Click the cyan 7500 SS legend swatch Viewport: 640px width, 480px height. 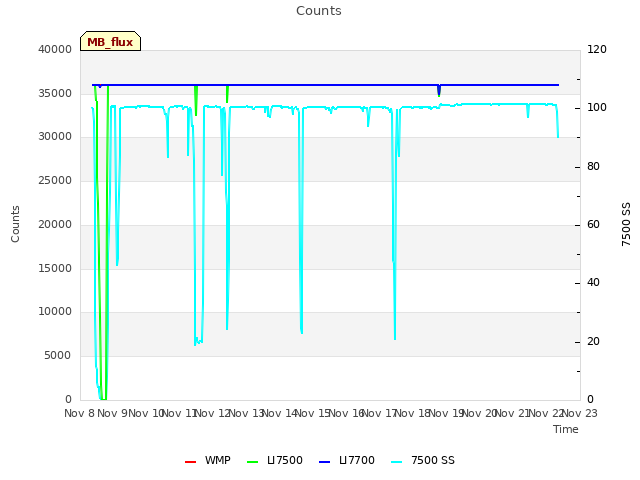point(397,462)
